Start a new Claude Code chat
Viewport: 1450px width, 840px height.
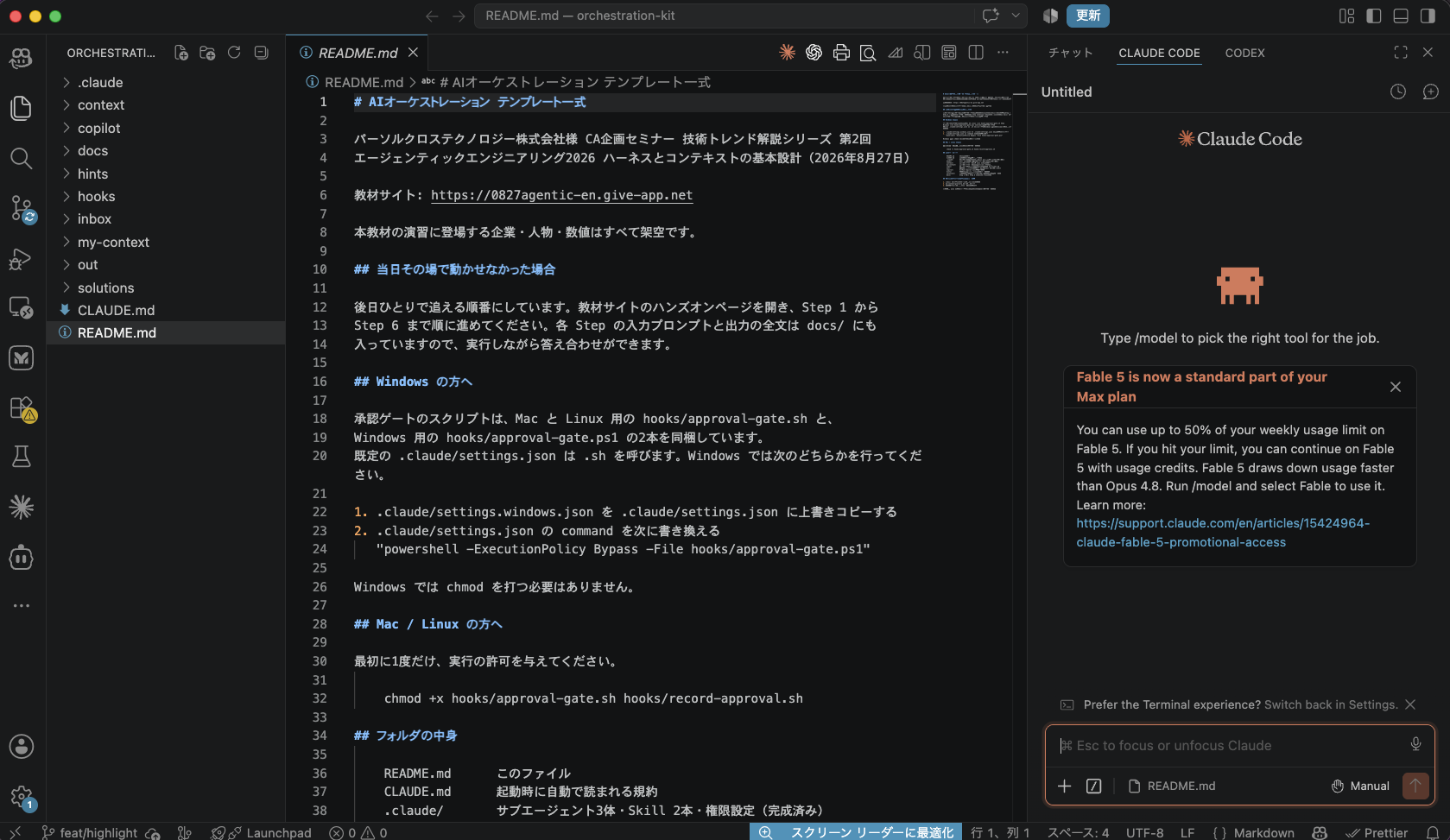[x=1430, y=92]
